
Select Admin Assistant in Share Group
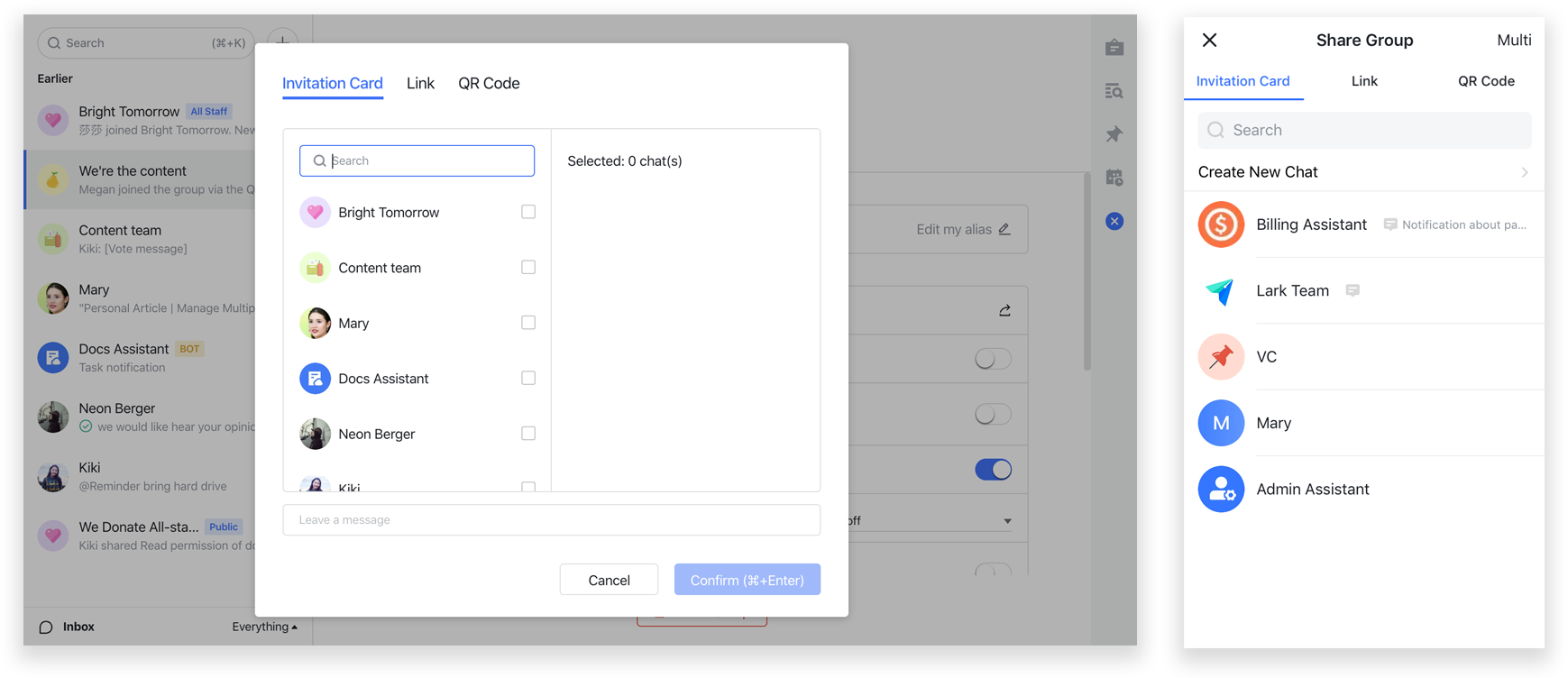pos(1364,489)
